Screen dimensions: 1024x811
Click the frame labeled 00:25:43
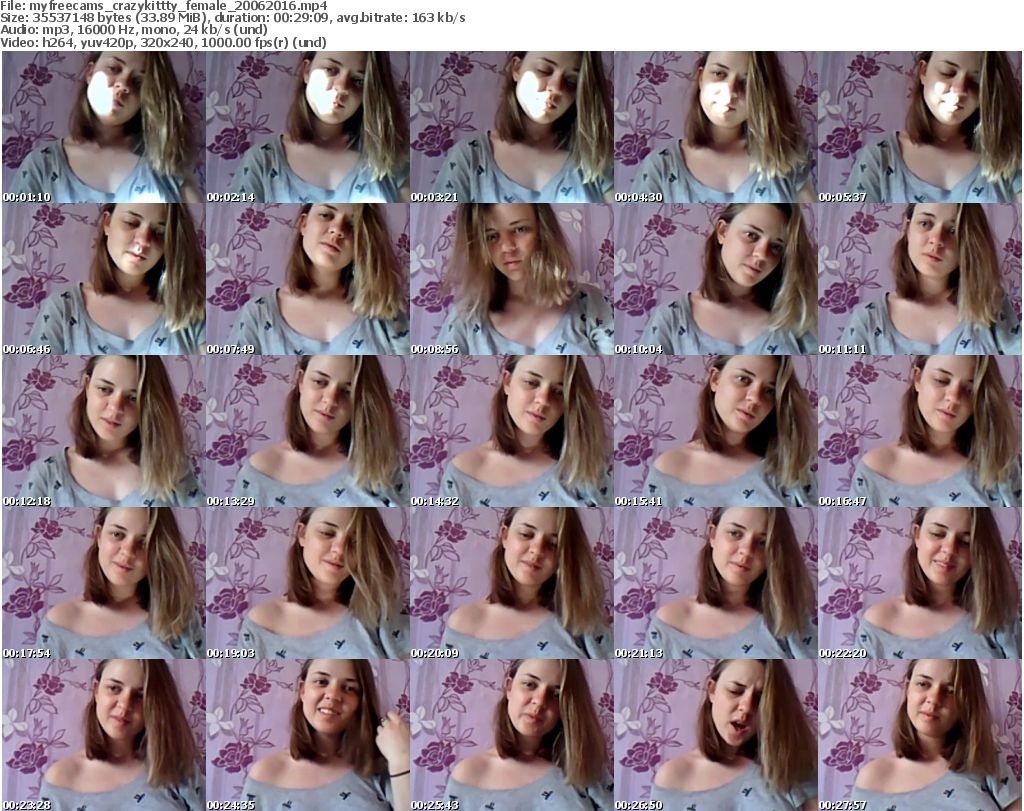pyautogui.click(x=511, y=735)
